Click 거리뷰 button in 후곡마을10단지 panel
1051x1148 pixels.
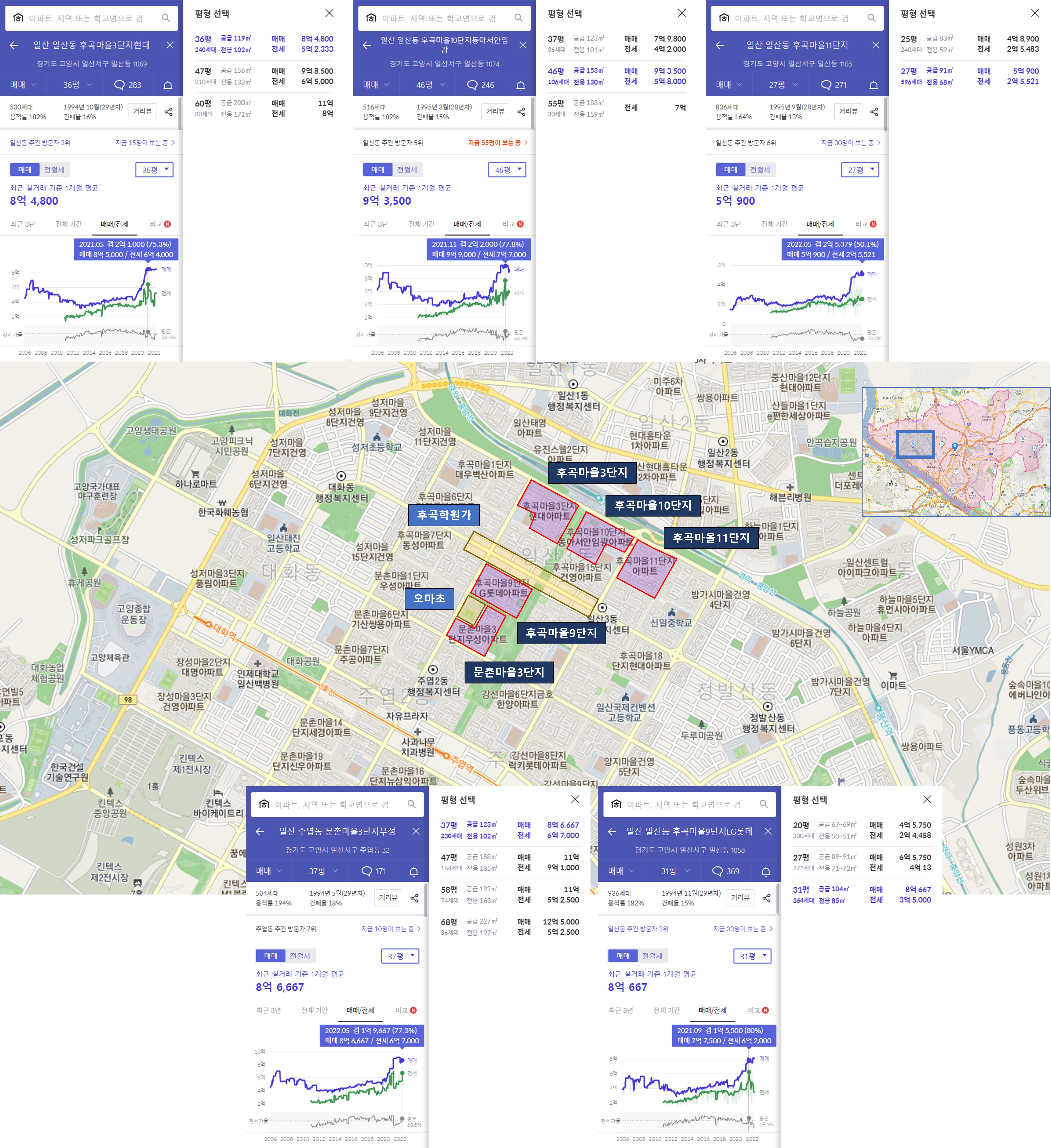pyautogui.click(x=495, y=112)
